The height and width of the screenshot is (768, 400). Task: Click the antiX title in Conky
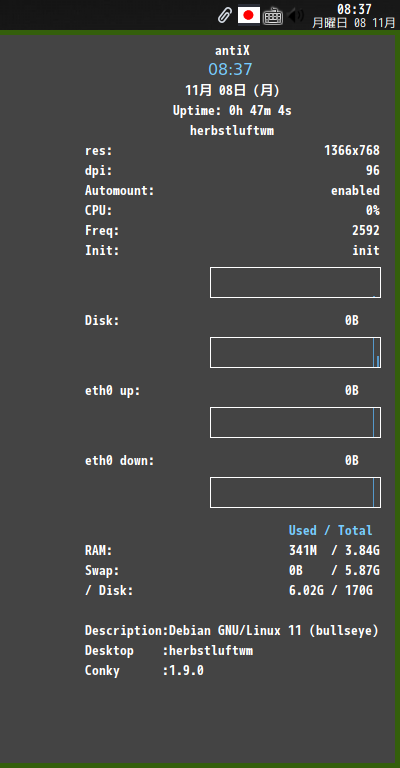(x=232, y=50)
